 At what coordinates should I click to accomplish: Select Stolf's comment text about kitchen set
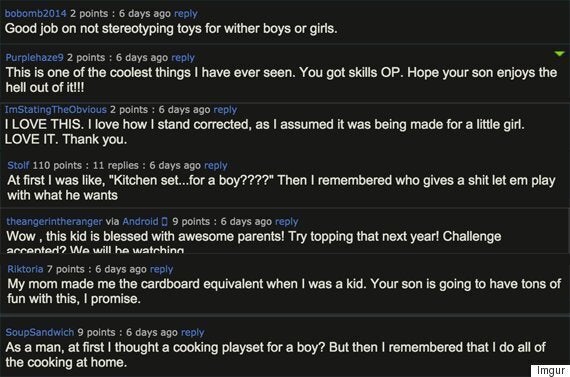click(x=281, y=188)
